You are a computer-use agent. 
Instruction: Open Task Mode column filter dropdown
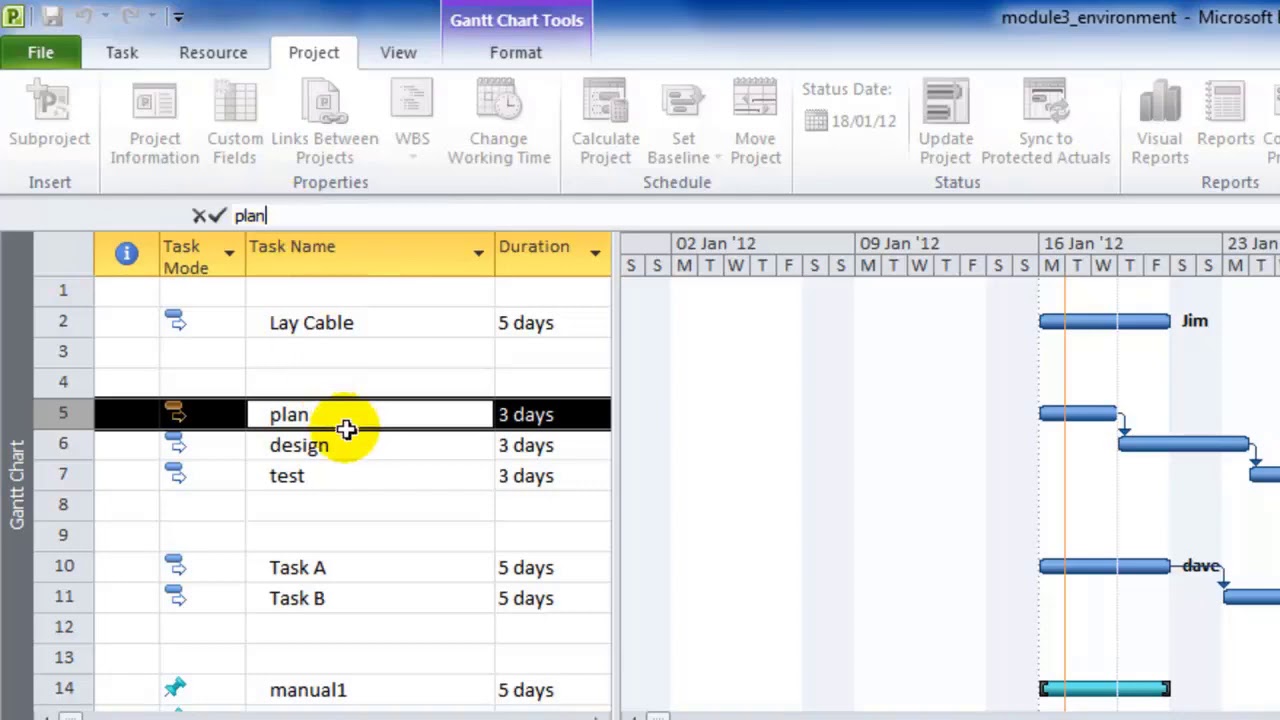click(x=229, y=254)
